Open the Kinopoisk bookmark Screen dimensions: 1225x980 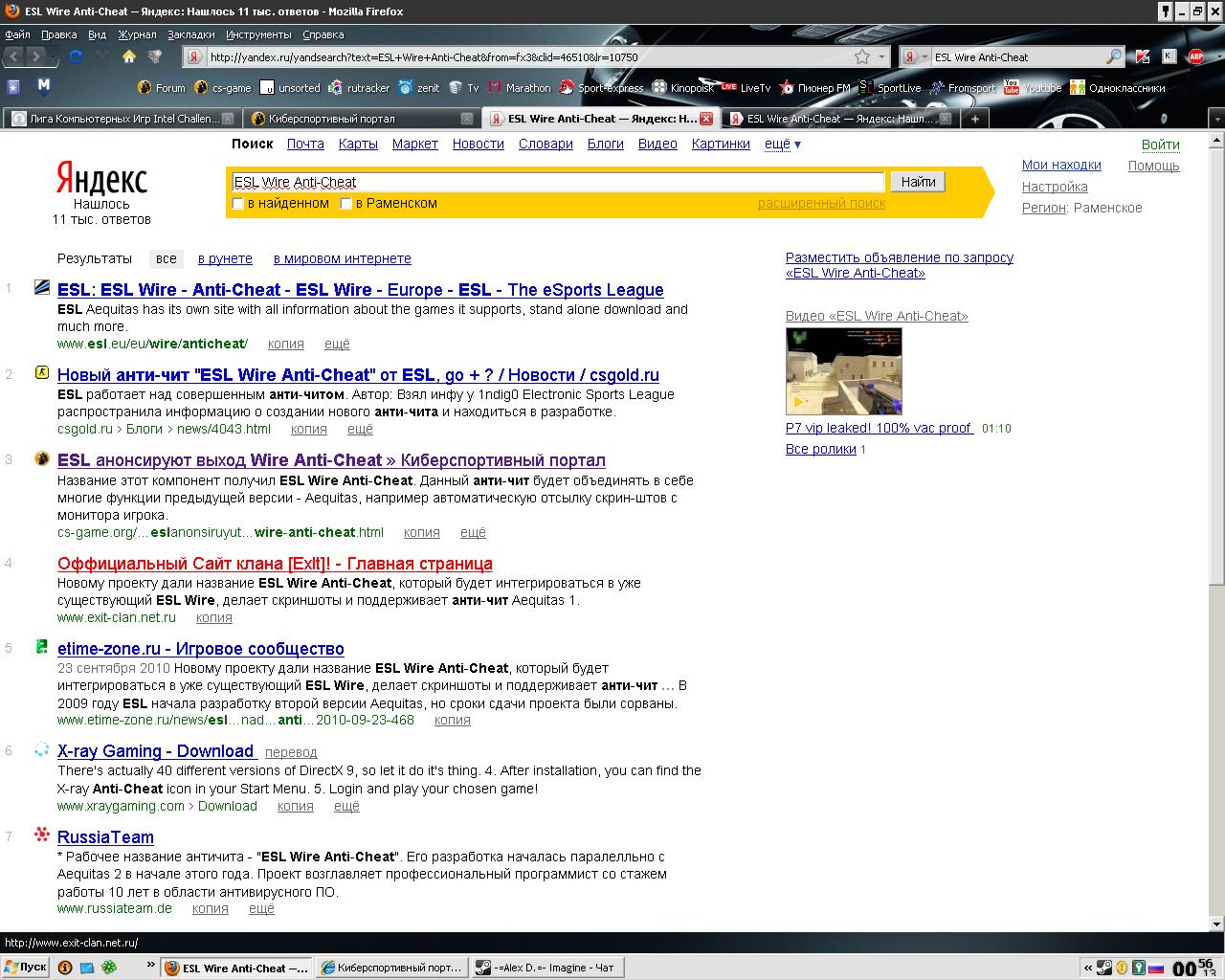pyautogui.click(x=682, y=87)
